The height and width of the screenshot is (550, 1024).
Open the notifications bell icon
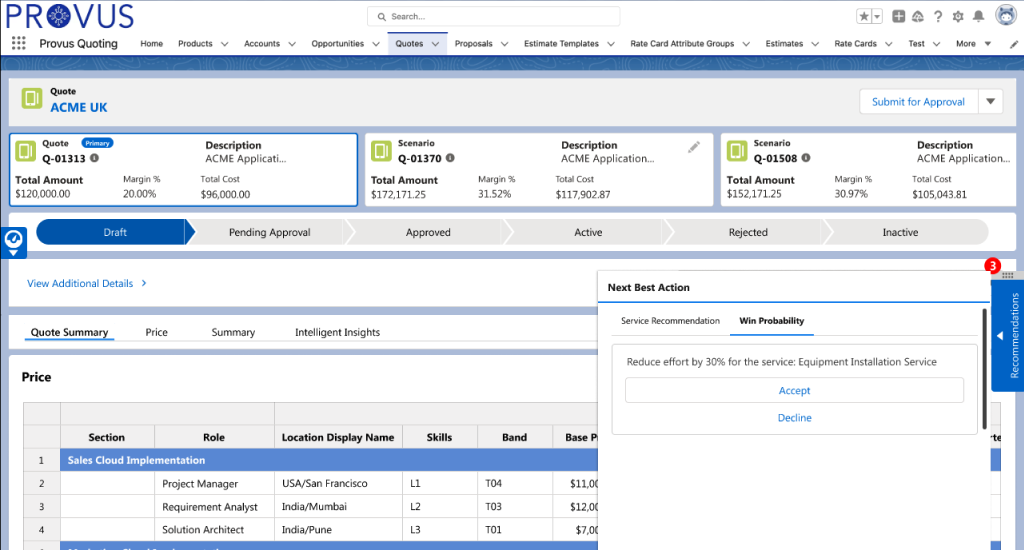pyautogui.click(x=978, y=16)
